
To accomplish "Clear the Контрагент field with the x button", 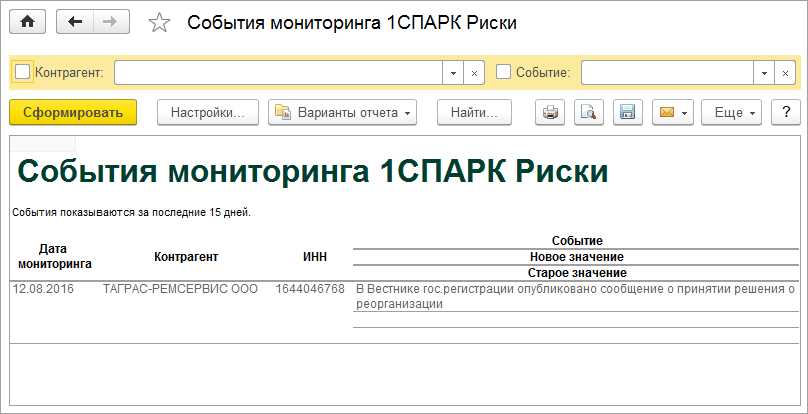I will (474, 73).
